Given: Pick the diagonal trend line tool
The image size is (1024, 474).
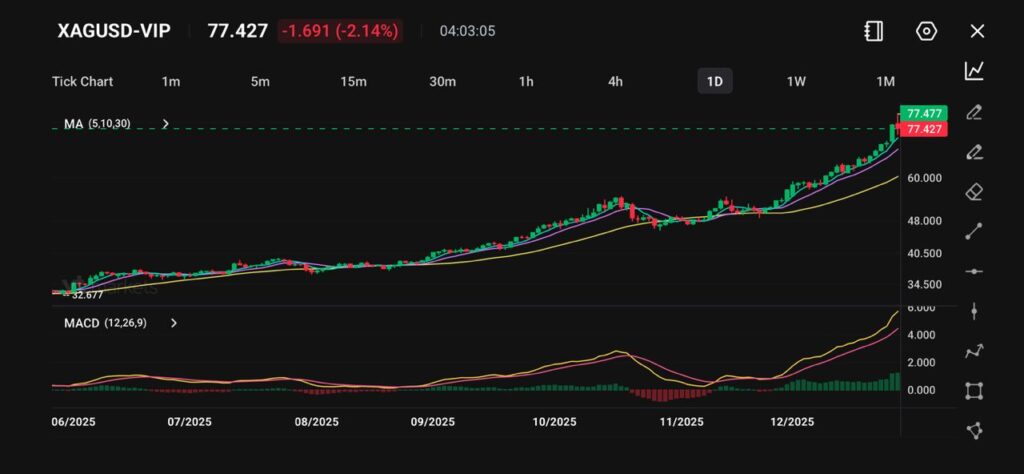Looking at the screenshot, I should click(x=974, y=231).
